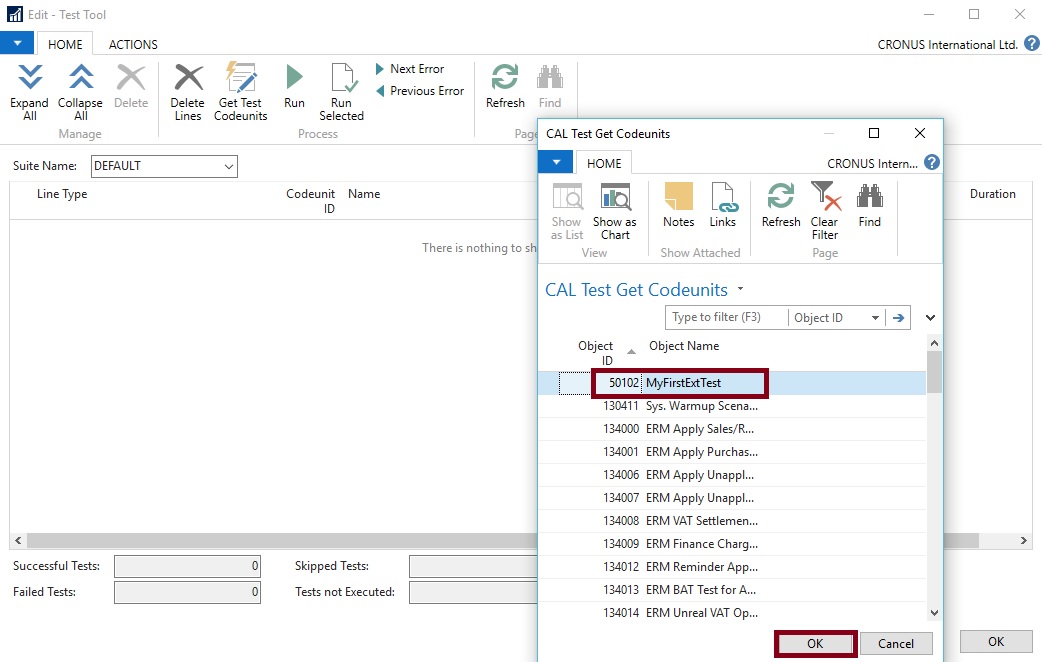Viewport: 1042px width, 662px height.
Task: Click the Type to filter box
Action: 726,318
